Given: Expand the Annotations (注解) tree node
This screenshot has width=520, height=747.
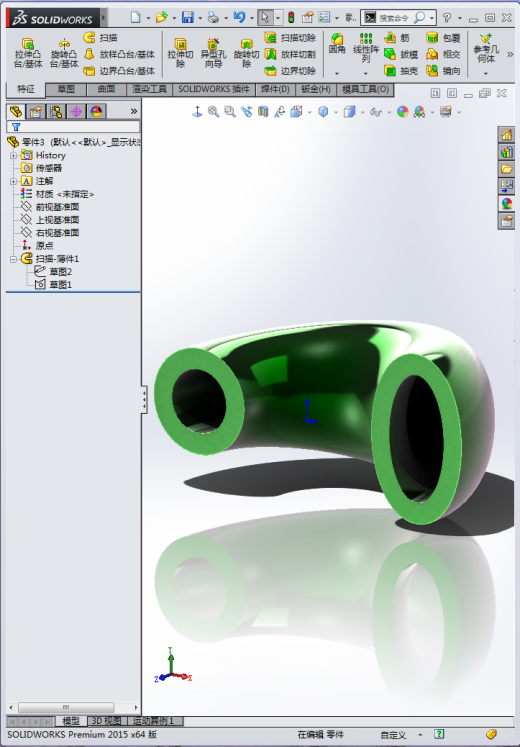Looking at the screenshot, I should coord(13,181).
